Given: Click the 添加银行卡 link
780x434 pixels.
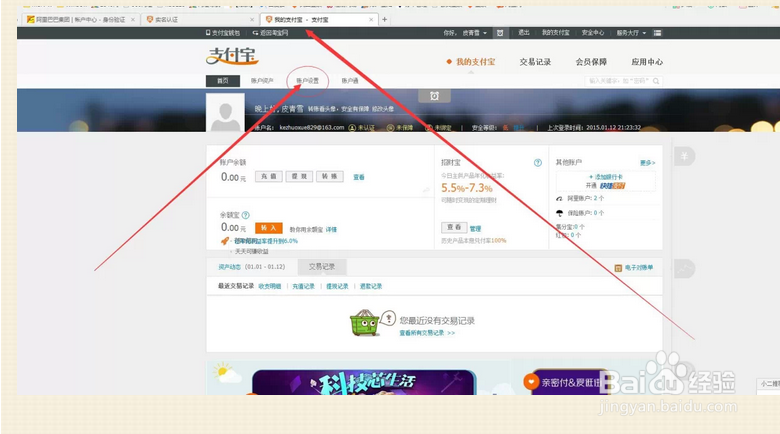Looking at the screenshot, I should (x=606, y=177).
